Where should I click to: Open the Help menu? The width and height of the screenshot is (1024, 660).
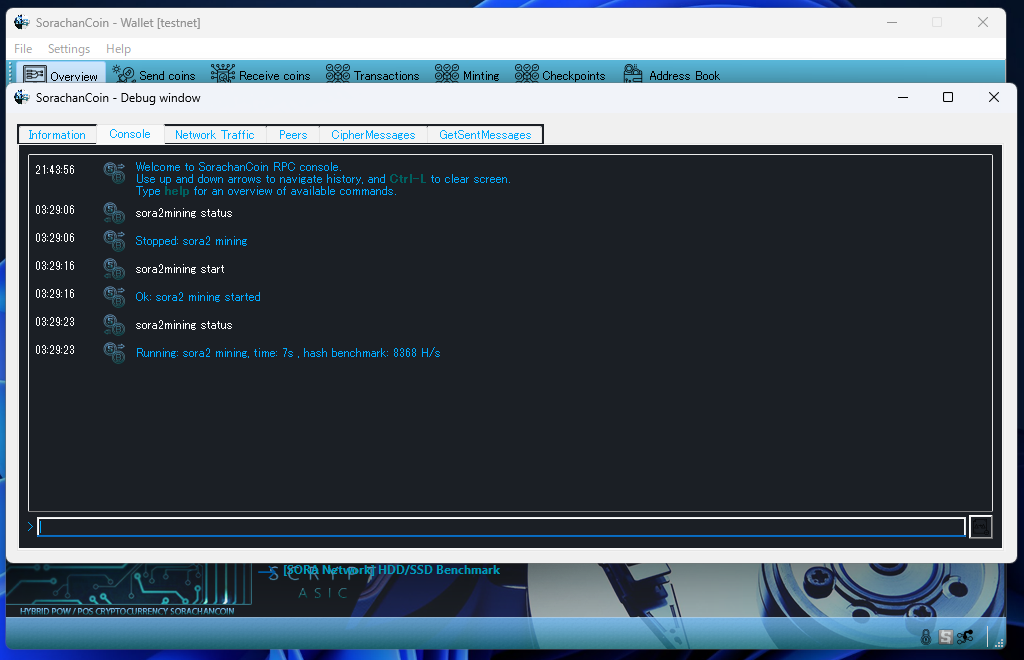click(x=118, y=49)
